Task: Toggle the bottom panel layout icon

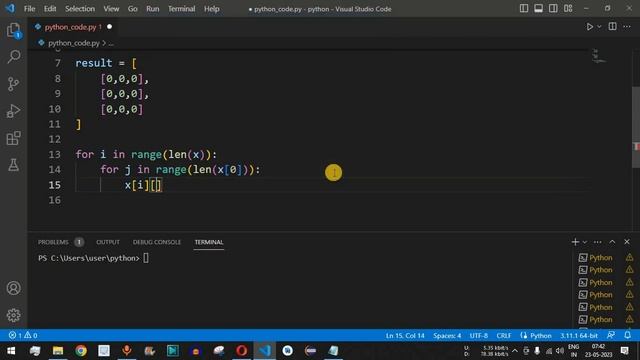Action: point(538,9)
